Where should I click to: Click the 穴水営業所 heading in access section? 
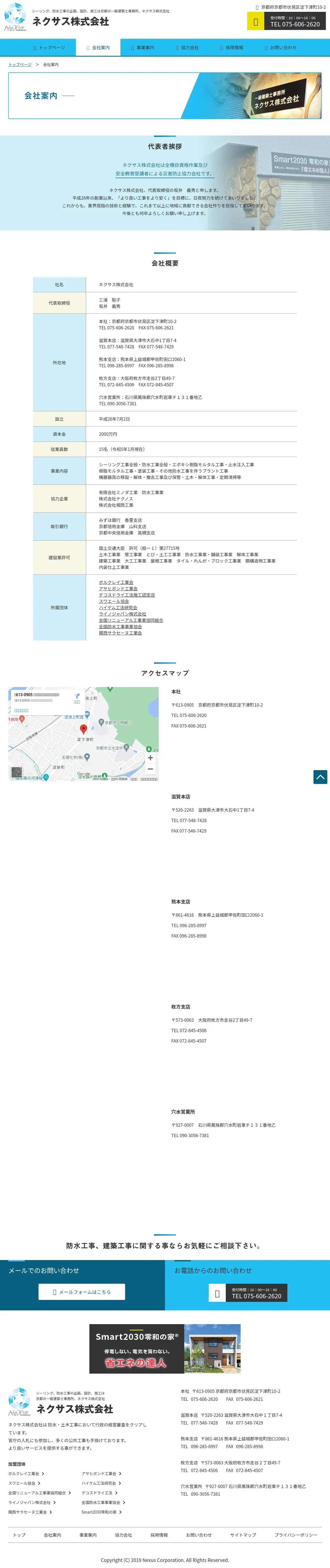183,1112
